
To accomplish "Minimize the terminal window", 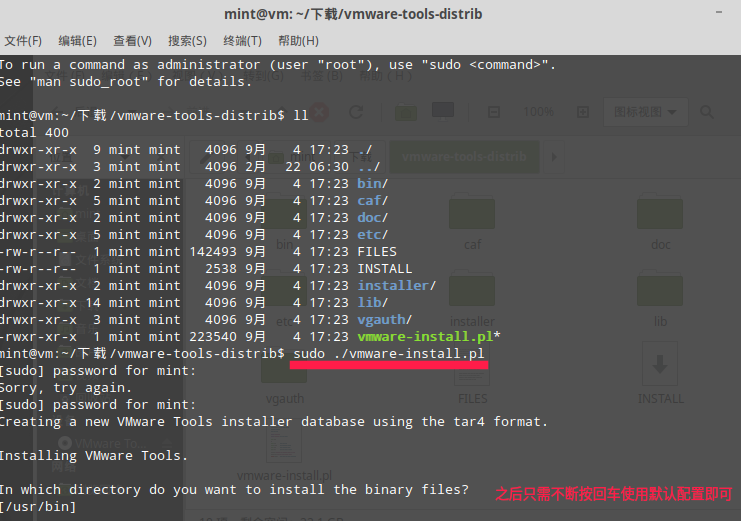I will point(719,12).
